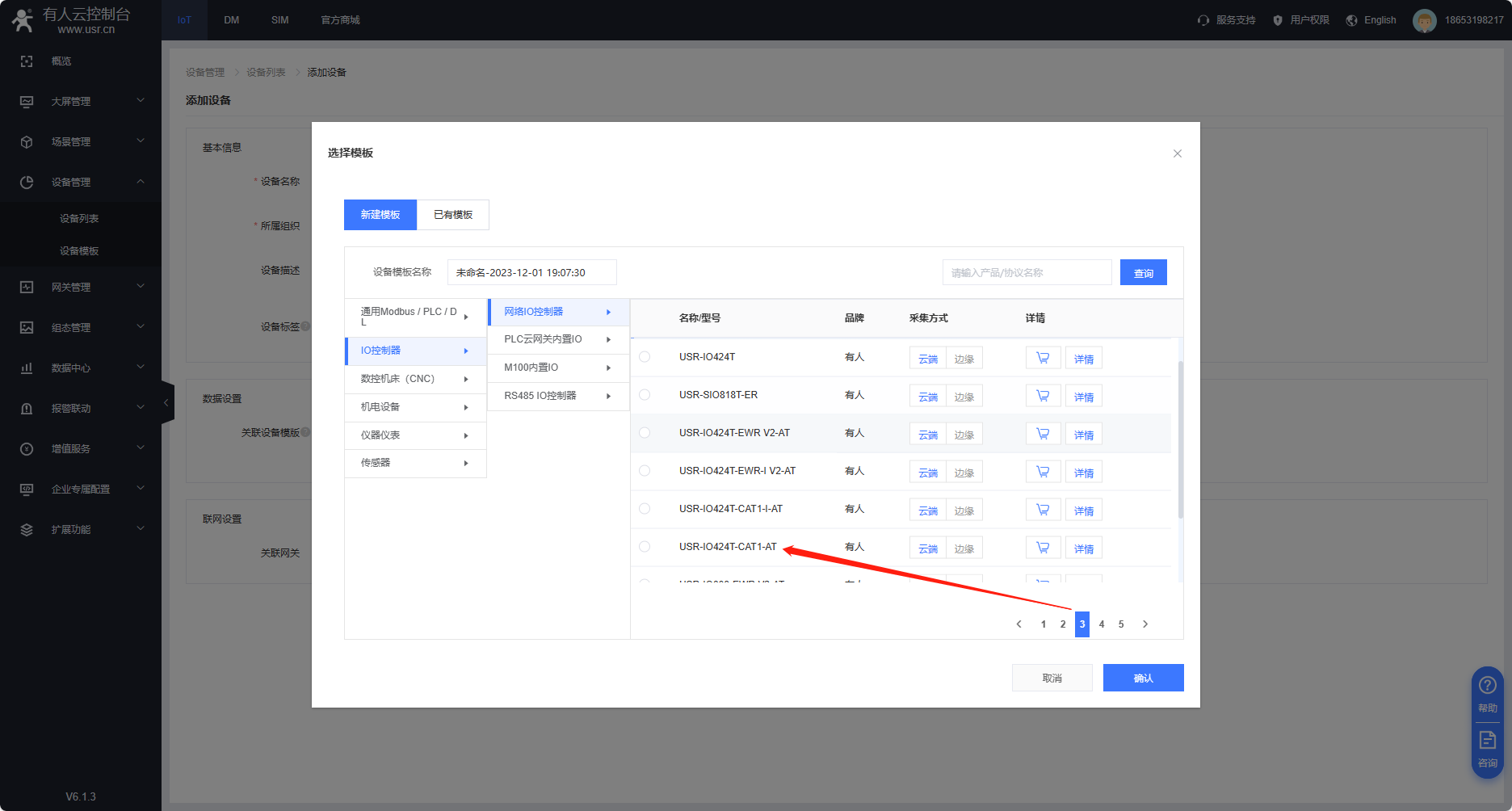Expand RS485 IO控制器 subcategory
This screenshot has width=1512, height=811.
(x=558, y=396)
